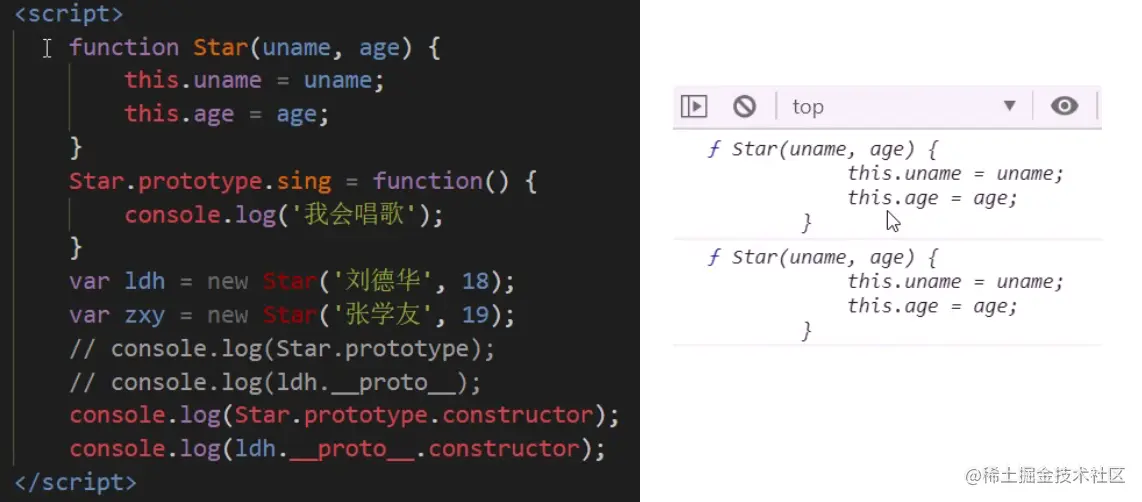
Task: Click the console.log(ldh.__proto__.constructor) line
Action: tap(337, 449)
